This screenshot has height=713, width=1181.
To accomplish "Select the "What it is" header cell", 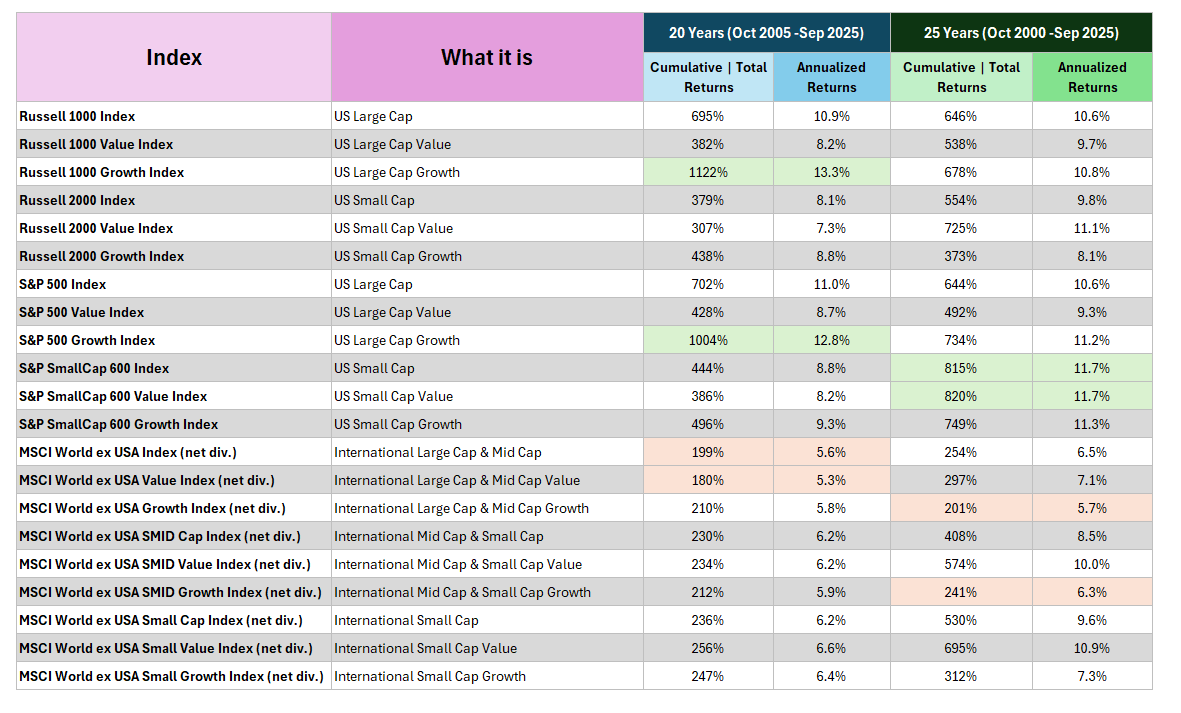I will click(487, 58).
